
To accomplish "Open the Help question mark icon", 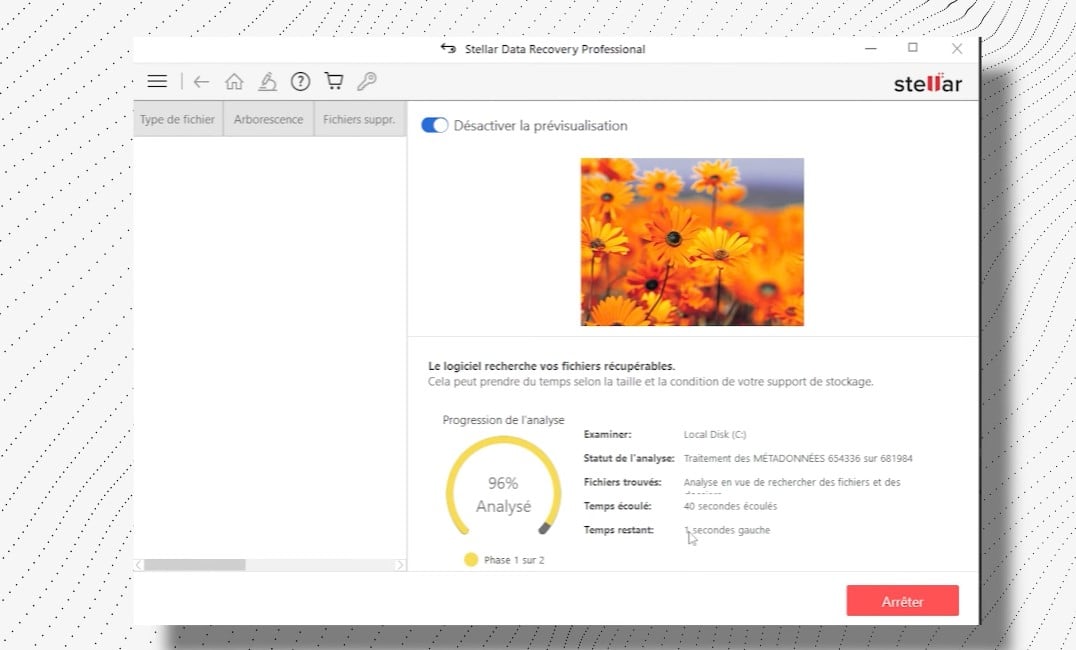I will pos(300,81).
